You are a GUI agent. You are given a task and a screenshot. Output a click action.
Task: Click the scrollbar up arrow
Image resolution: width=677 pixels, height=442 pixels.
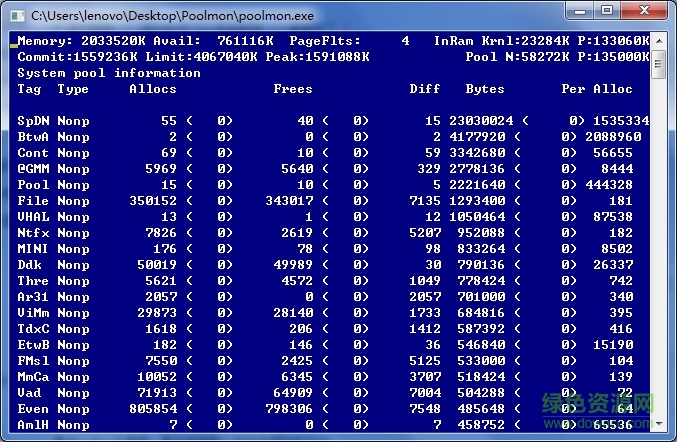click(x=658, y=40)
